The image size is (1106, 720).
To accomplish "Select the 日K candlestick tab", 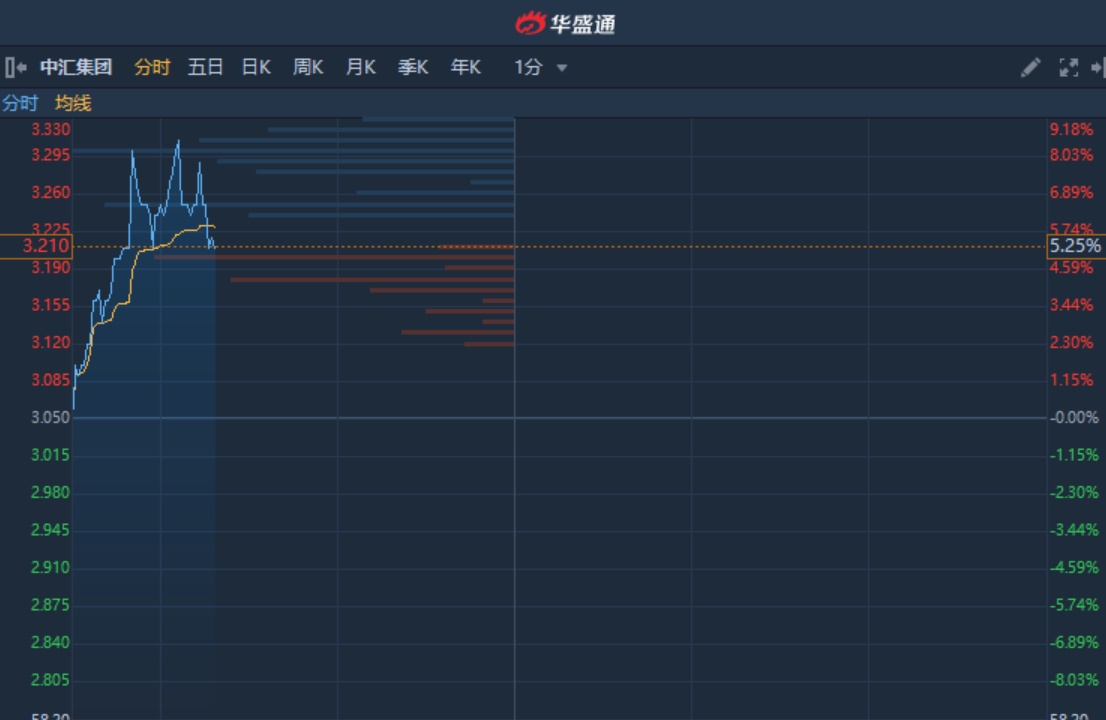I will [x=256, y=68].
